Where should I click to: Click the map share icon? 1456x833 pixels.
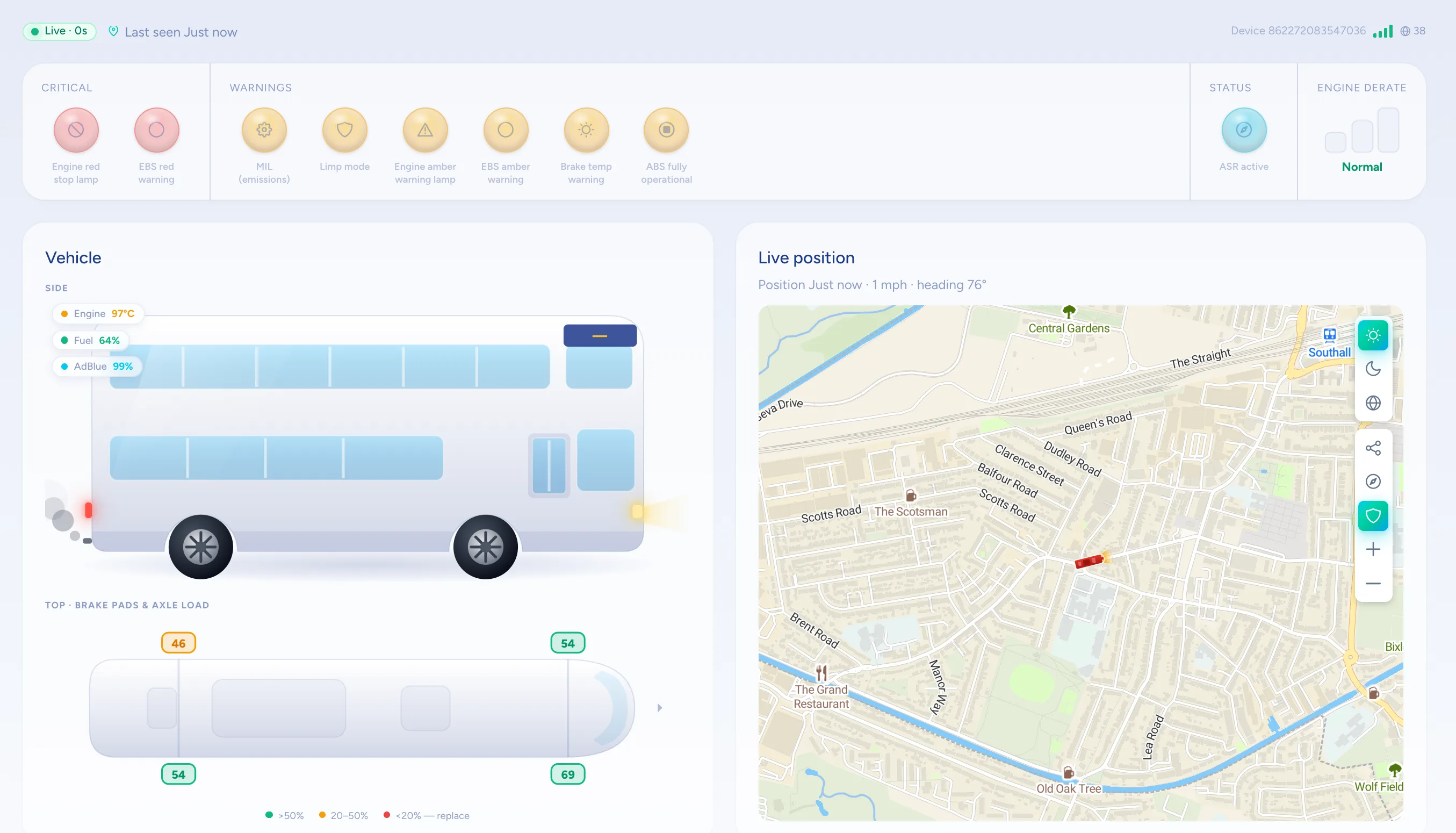pyautogui.click(x=1373, y=448)
